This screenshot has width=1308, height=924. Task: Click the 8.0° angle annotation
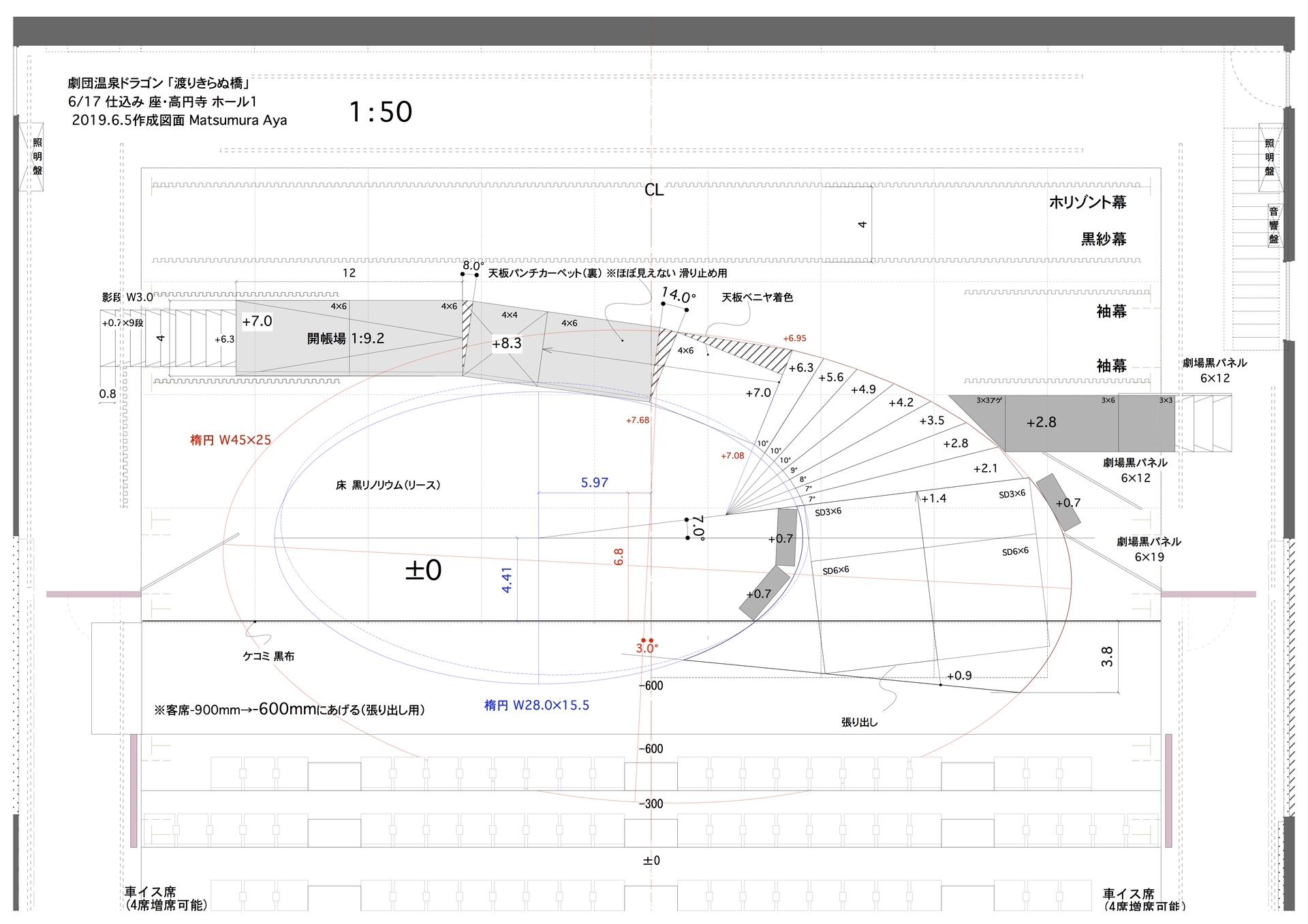pos(473,266)
